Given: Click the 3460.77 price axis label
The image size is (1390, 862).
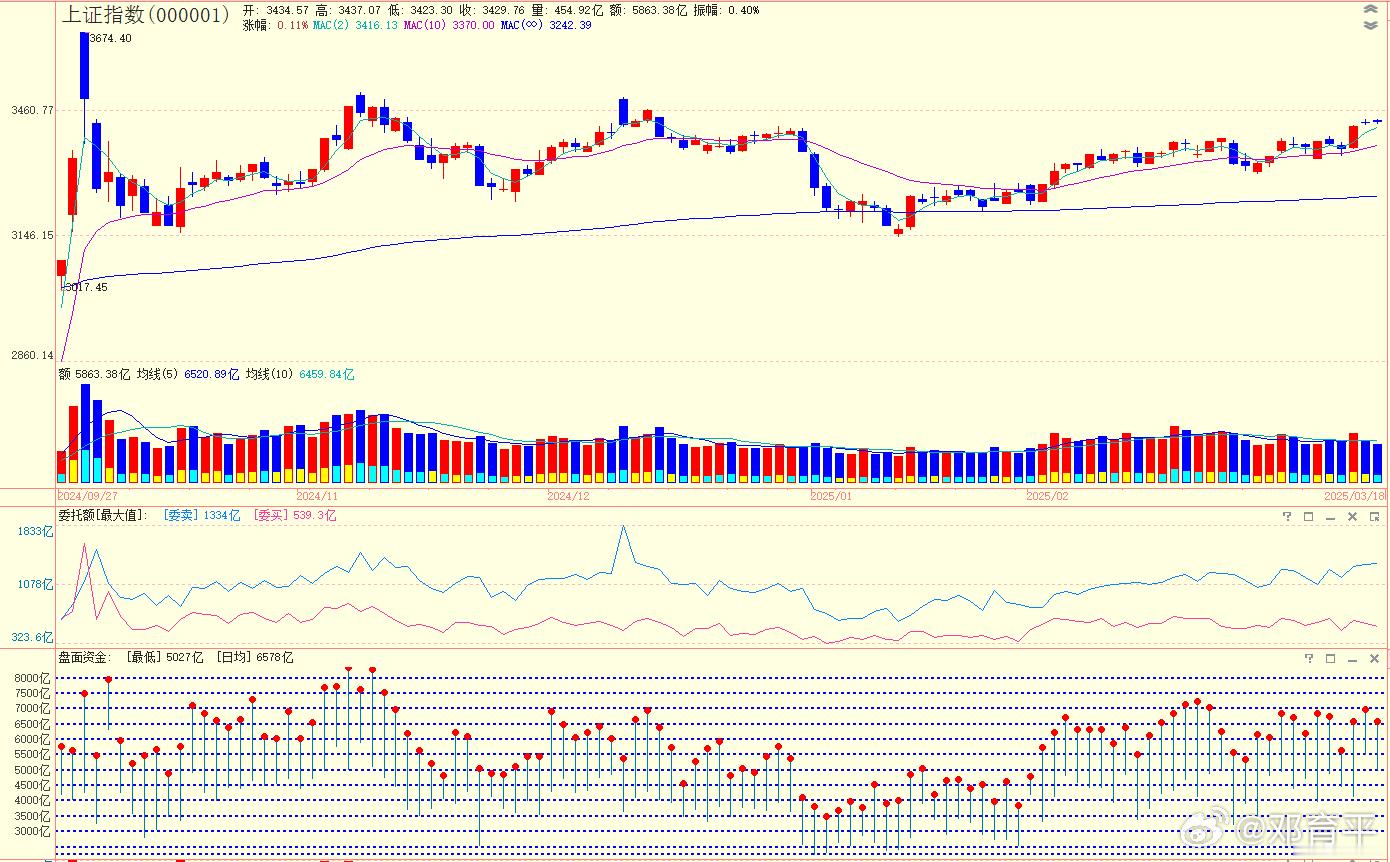Looking at the screenshot, I should [34, 110].
